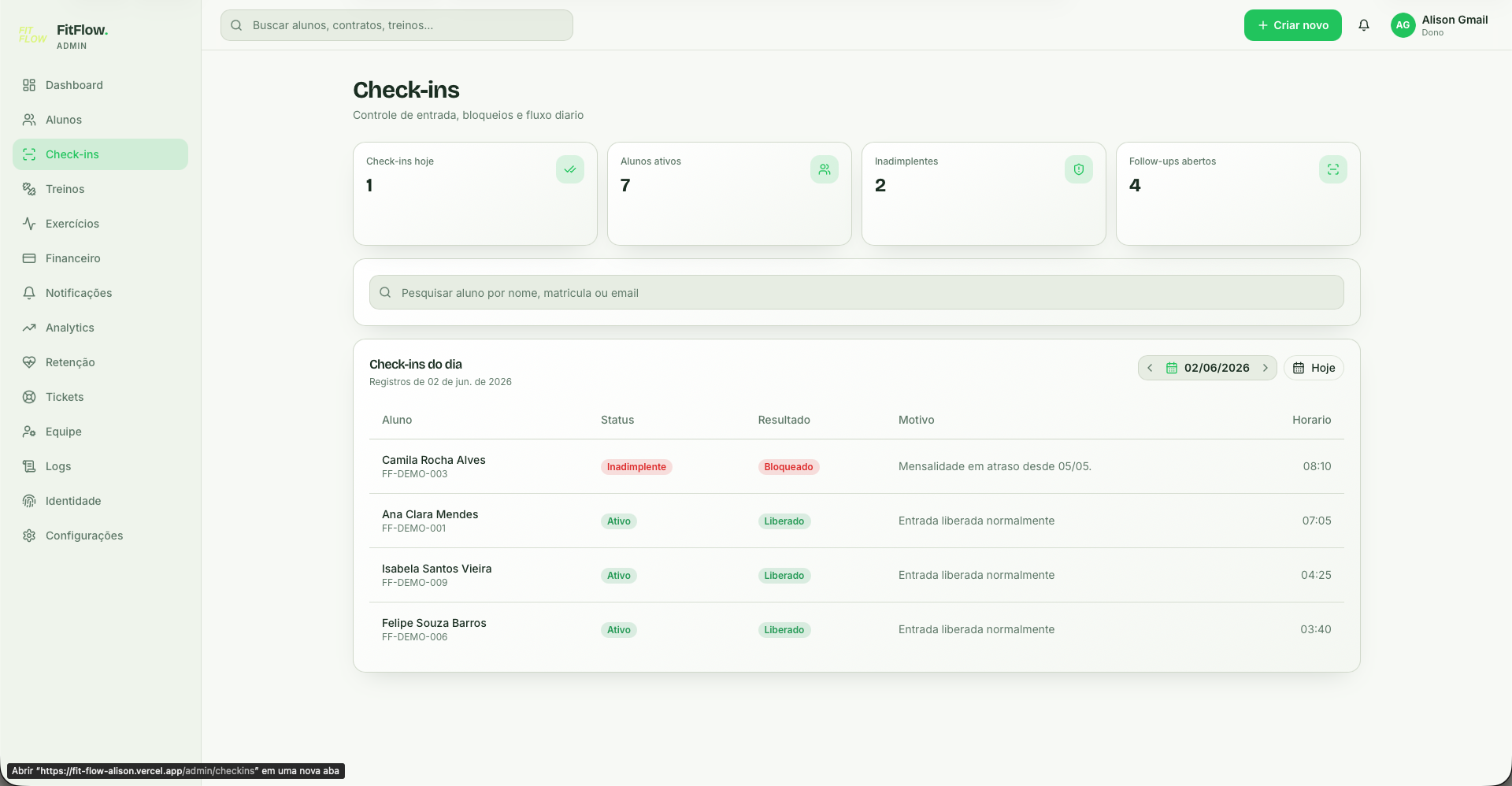1512x786 pixels.
Task: Click the Tickets lifebuoy icon
Action: click(x=29, y=397)
